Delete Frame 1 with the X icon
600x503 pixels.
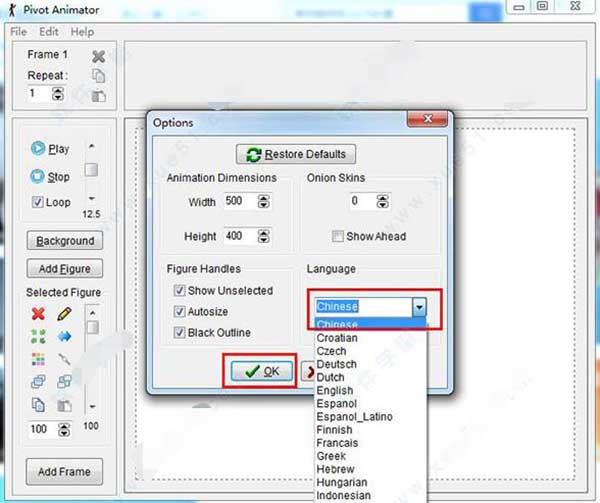[98, 57]
